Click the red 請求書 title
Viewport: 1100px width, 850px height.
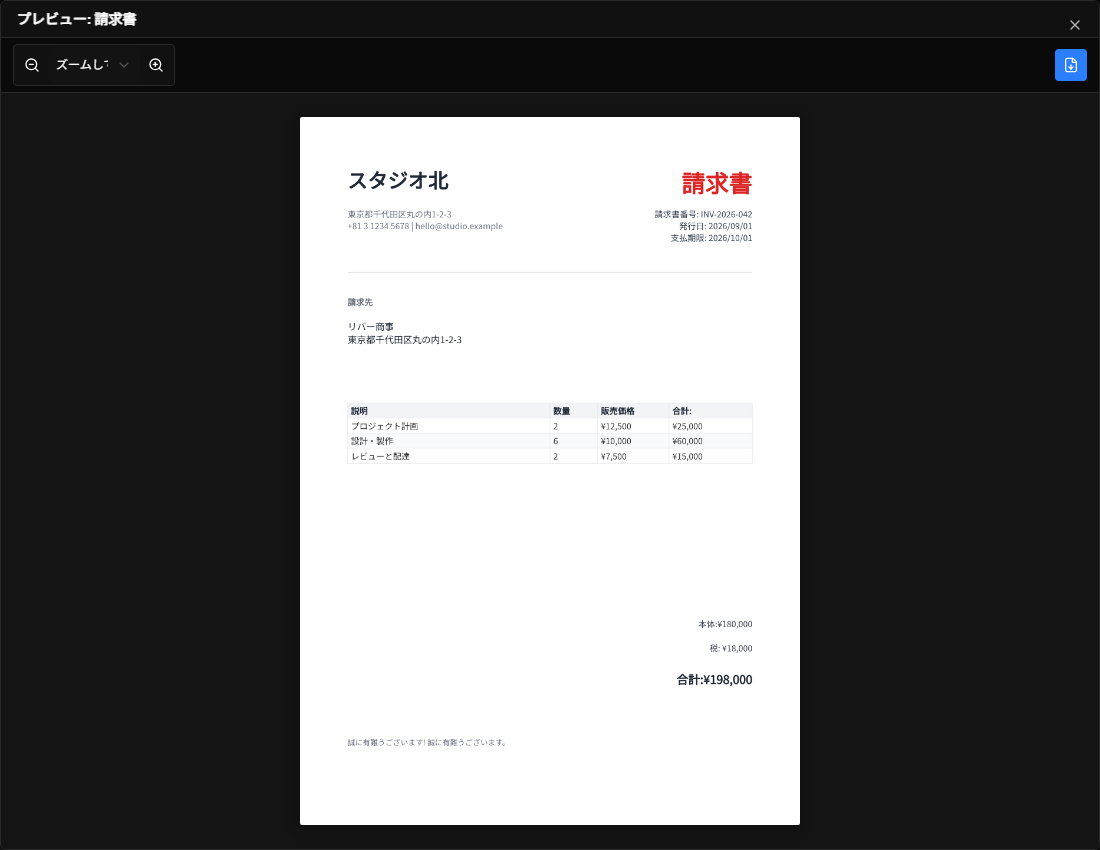pyautogui.click(x=716, y=184)
